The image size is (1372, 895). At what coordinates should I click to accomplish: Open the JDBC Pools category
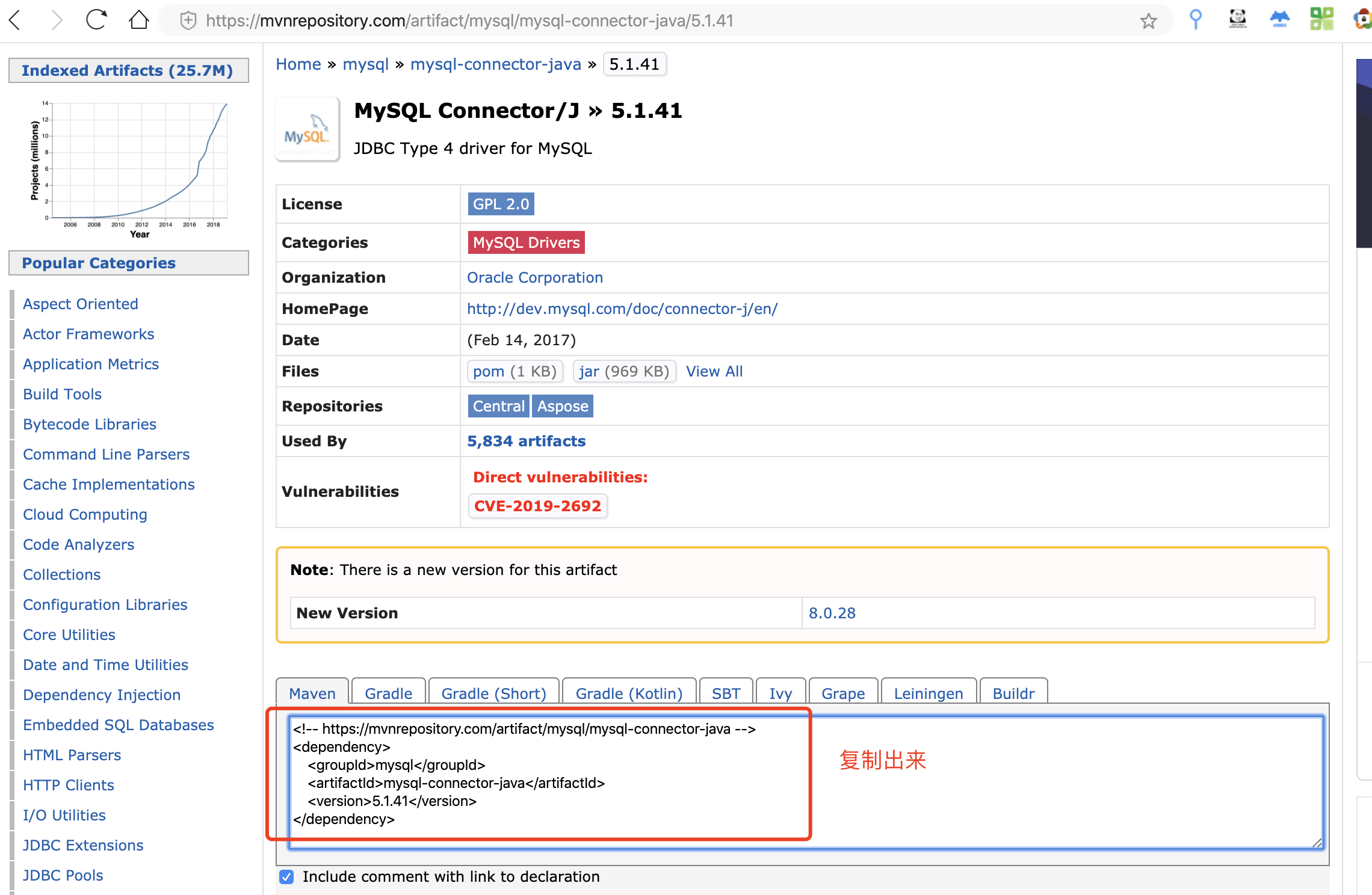(x=63, y=875)
